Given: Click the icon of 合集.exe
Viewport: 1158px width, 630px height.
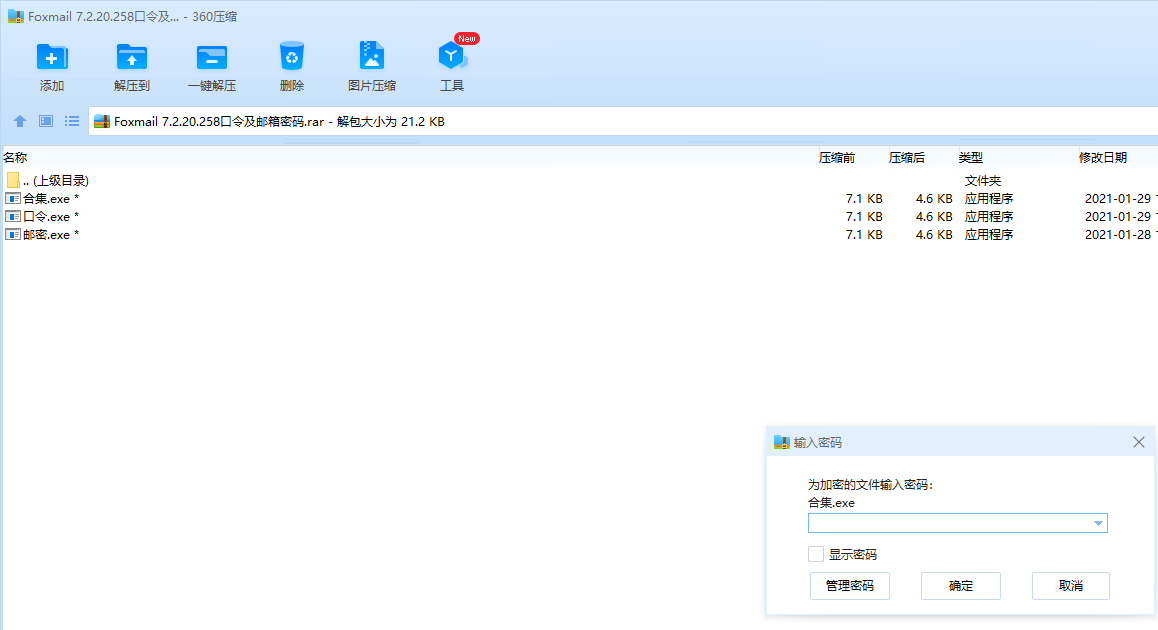Looking at the screenshot, I should (x=13, y=199).
